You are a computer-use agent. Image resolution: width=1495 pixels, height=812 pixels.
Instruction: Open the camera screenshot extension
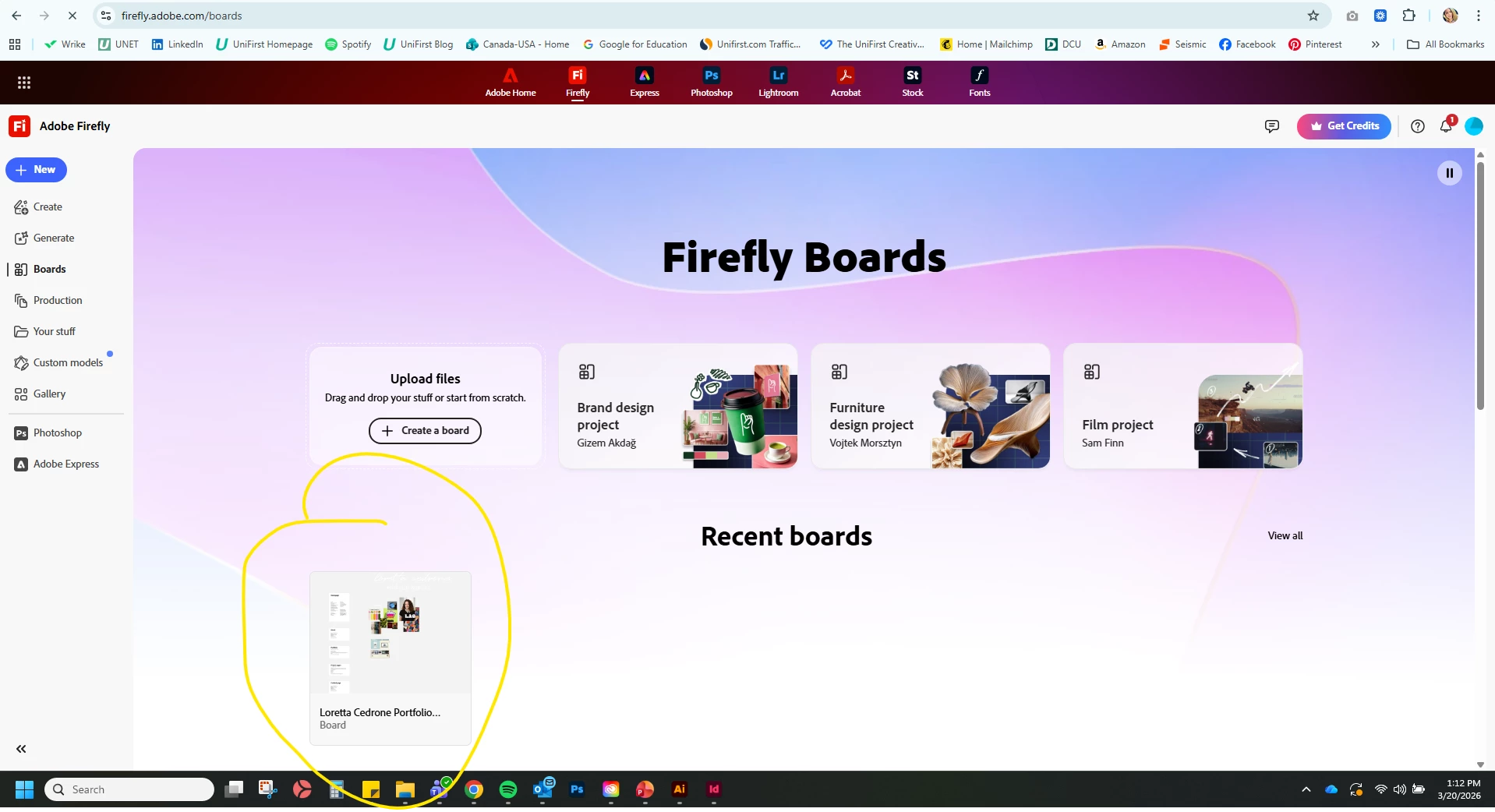(1352, 16)
